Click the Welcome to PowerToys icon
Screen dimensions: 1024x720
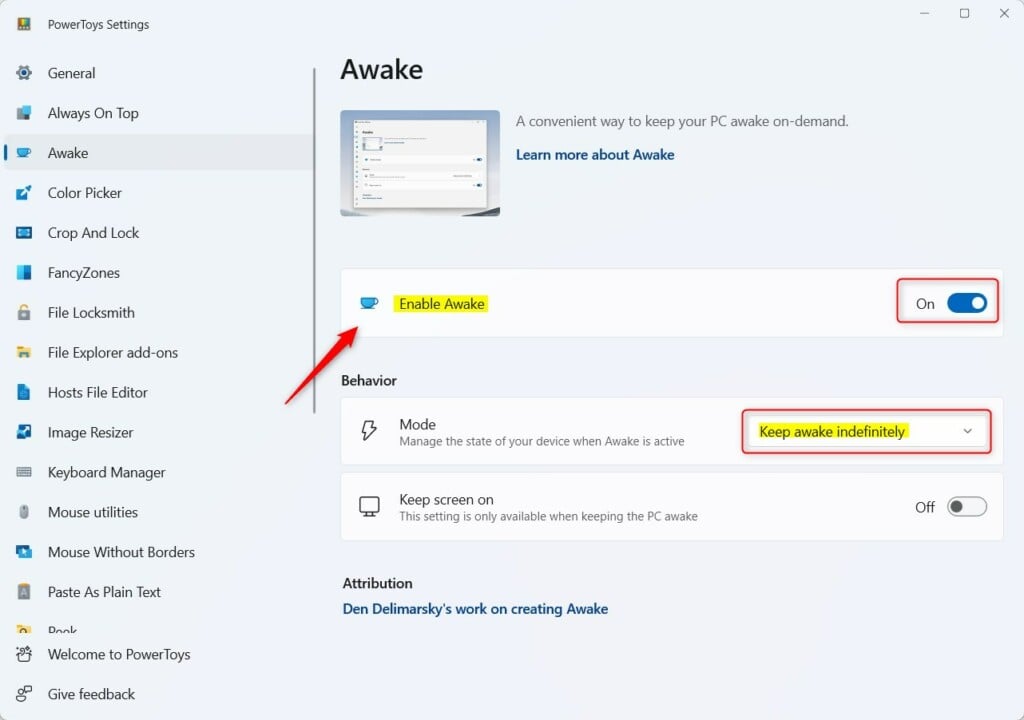[x=24, y=653]
